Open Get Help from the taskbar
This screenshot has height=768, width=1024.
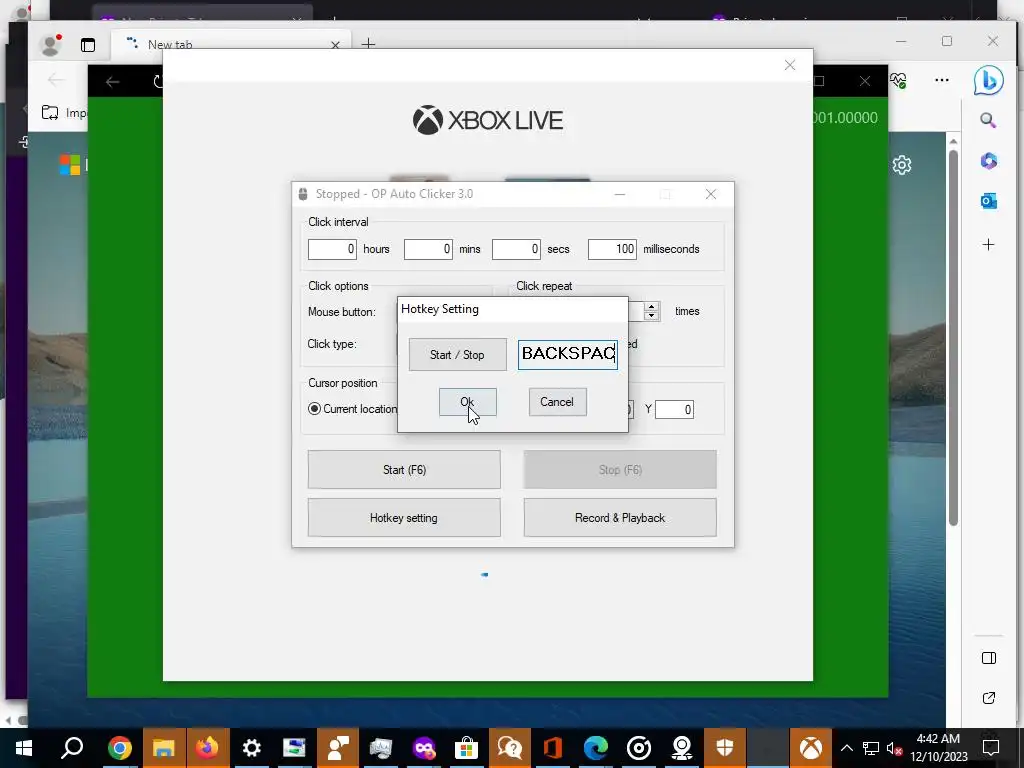[509, 748]
